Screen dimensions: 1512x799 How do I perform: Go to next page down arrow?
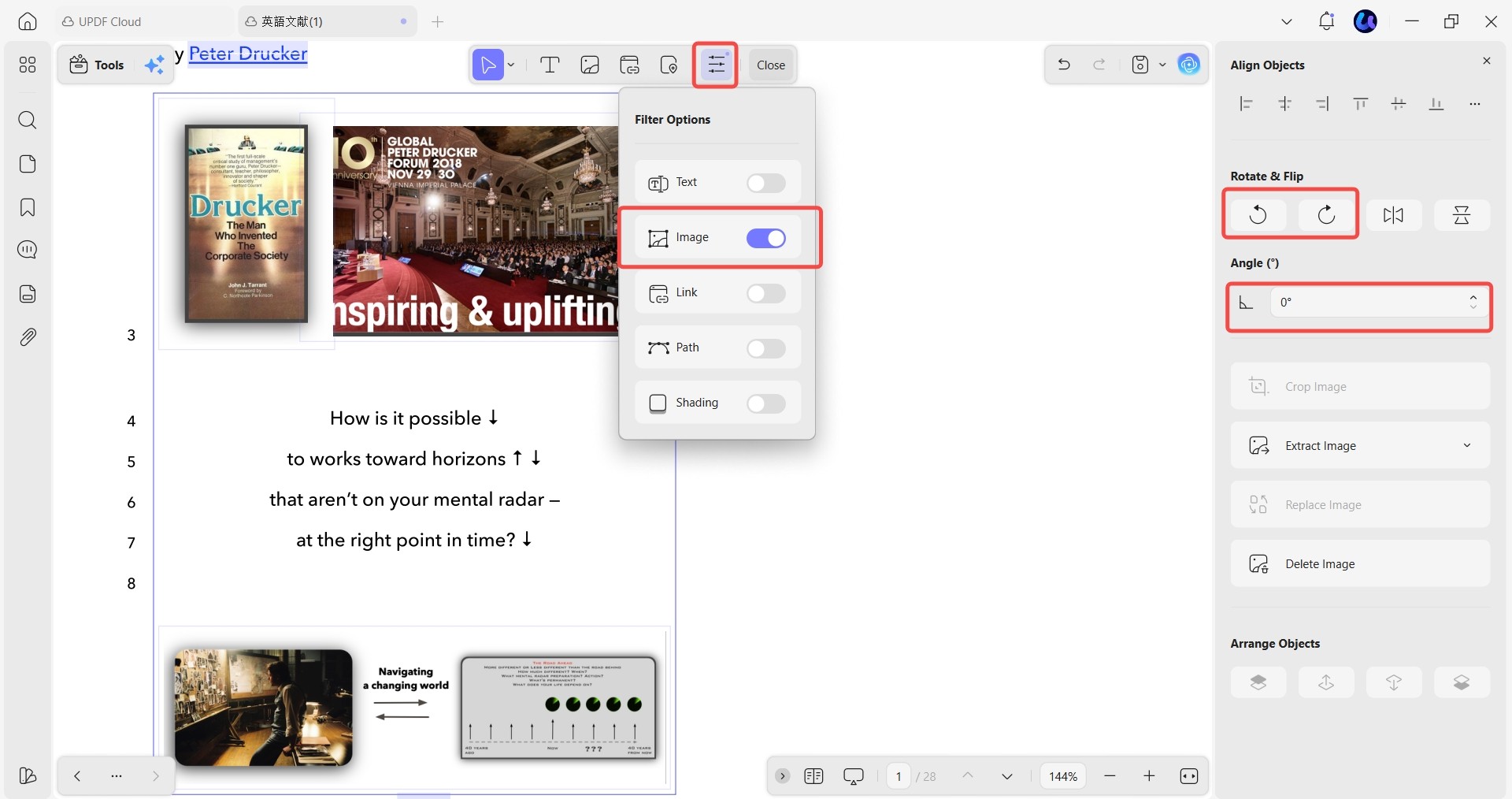[x=1006, y=776]
